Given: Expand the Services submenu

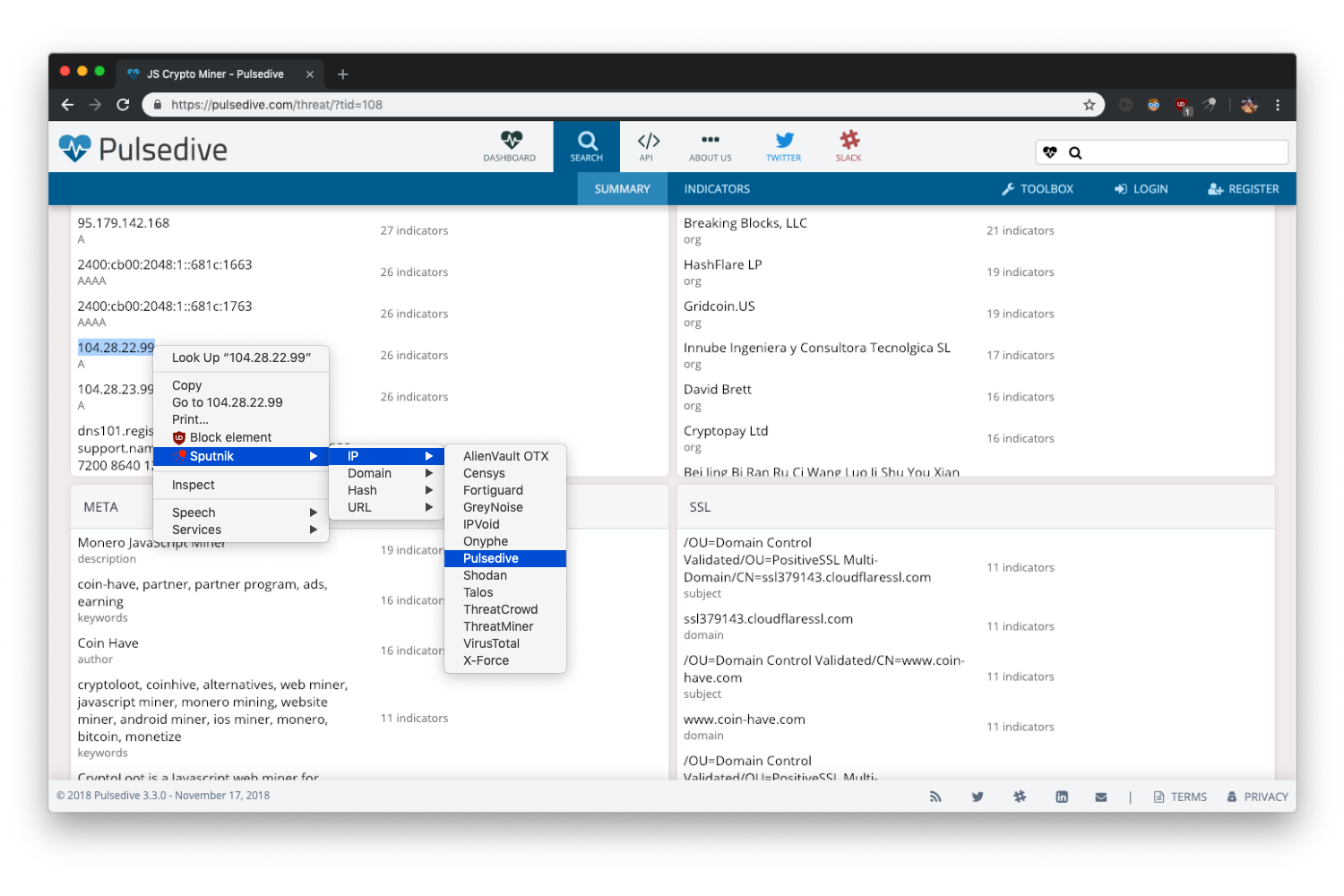Looking at the screenshot, I should point(241,530).
